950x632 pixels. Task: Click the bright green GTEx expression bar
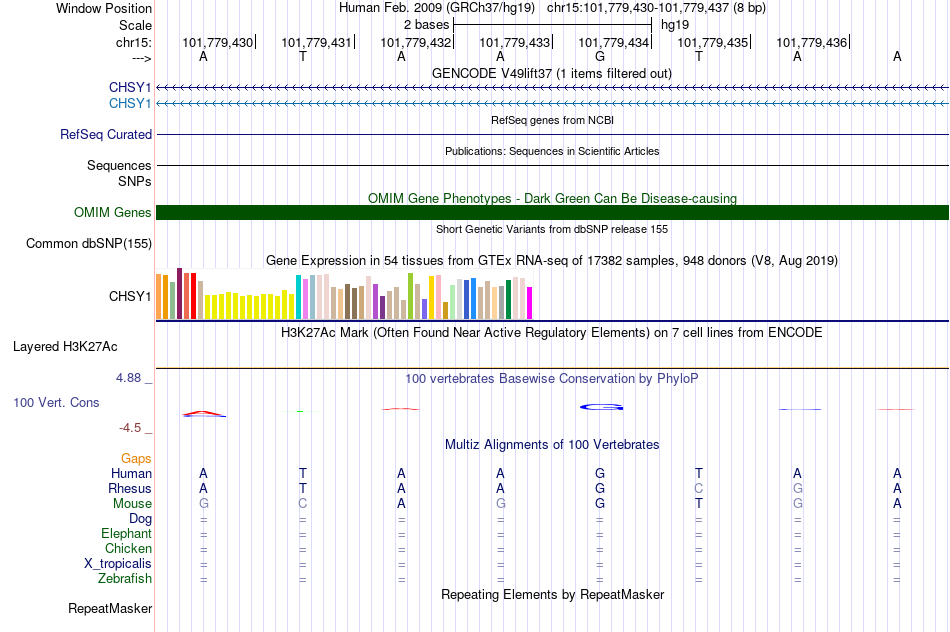(x=410, y=296)
